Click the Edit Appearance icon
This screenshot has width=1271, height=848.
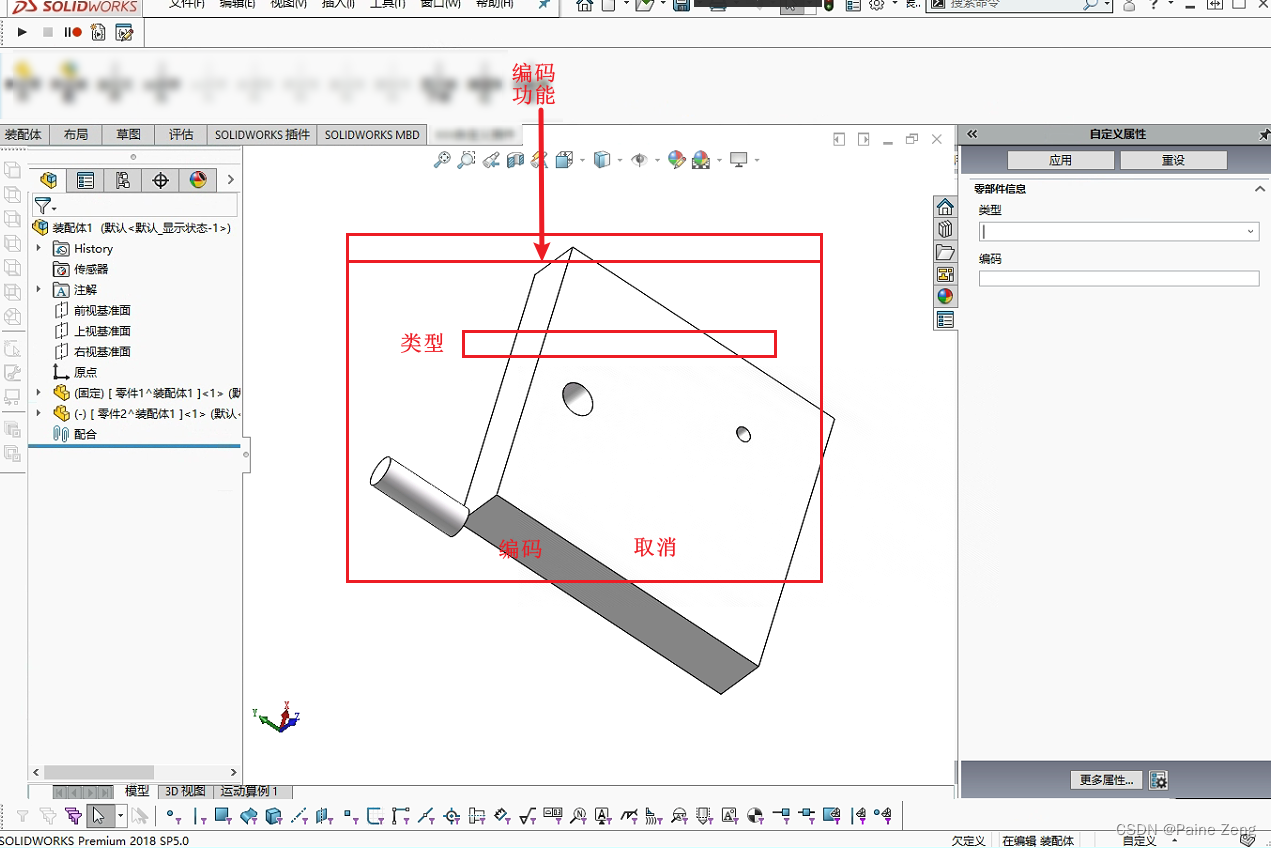pyautogui.click(x=677, y=159)
